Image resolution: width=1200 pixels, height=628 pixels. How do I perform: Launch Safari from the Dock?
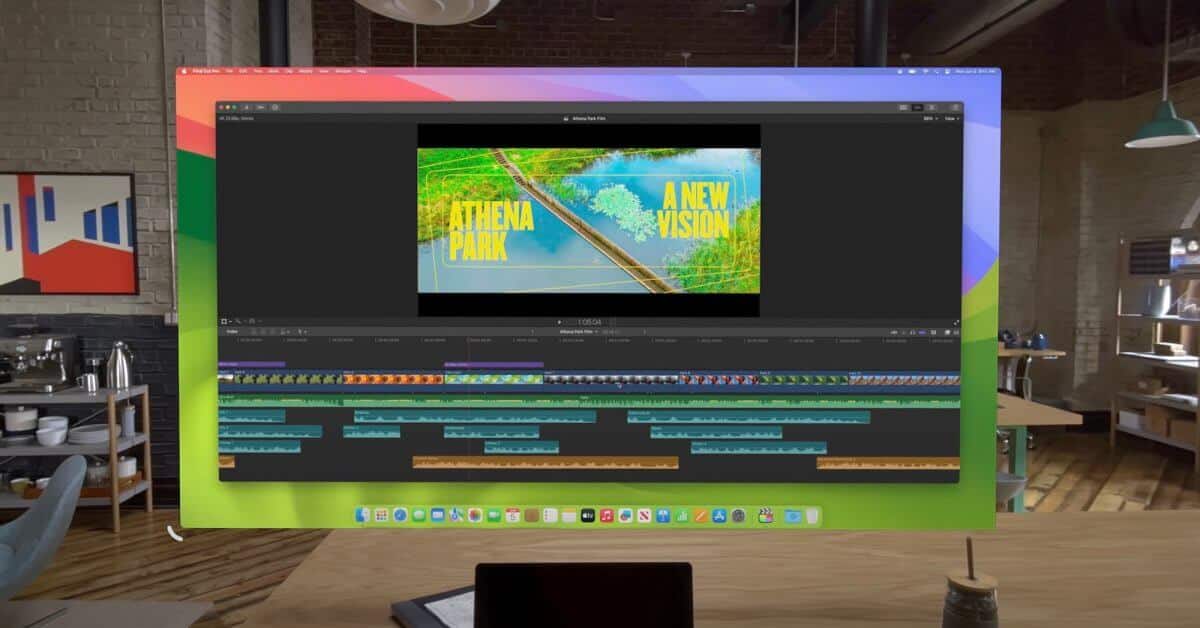click(400, 516)
